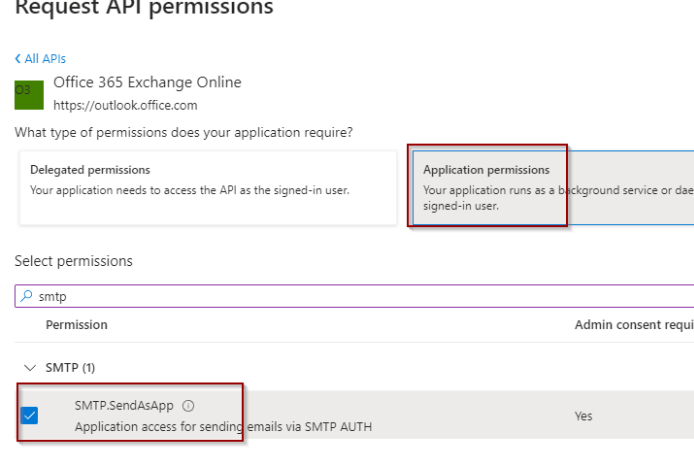Click the https://outlook.office.com URL text
The image size is (694, 463).
125,105
